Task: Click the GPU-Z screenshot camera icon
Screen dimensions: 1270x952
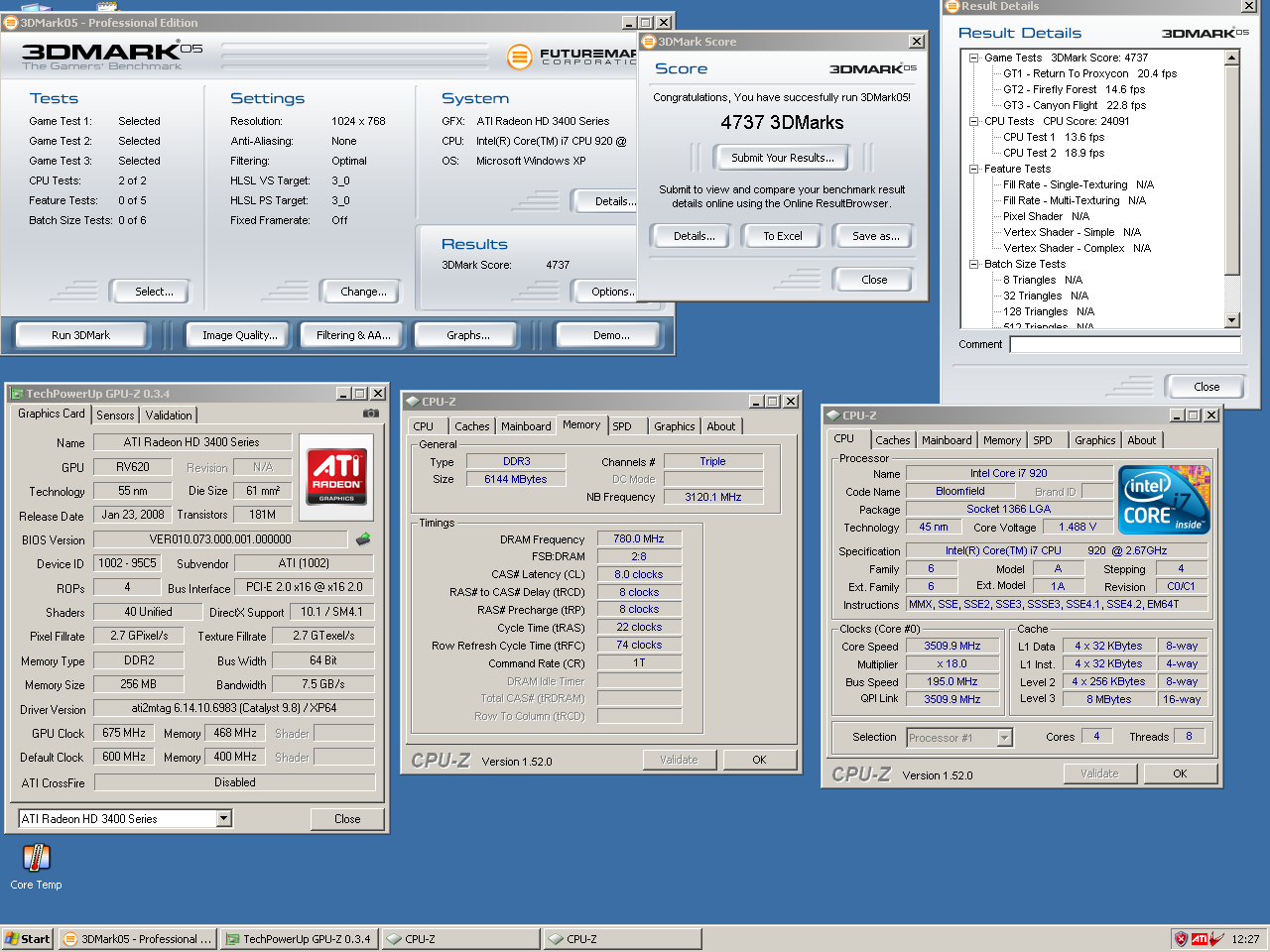Action: (370, 414)
